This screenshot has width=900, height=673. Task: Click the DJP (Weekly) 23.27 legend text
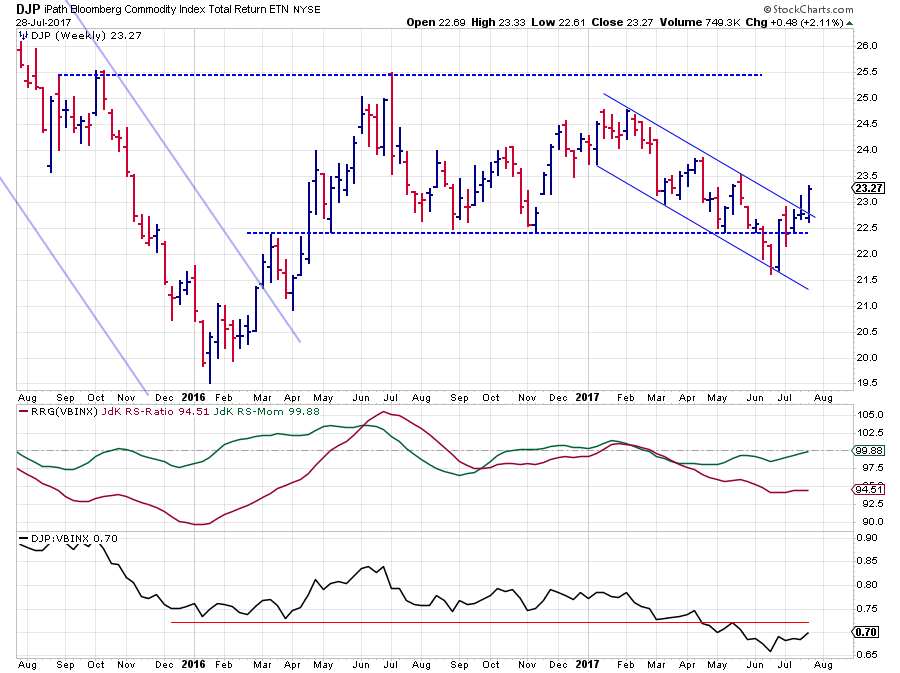86,36
